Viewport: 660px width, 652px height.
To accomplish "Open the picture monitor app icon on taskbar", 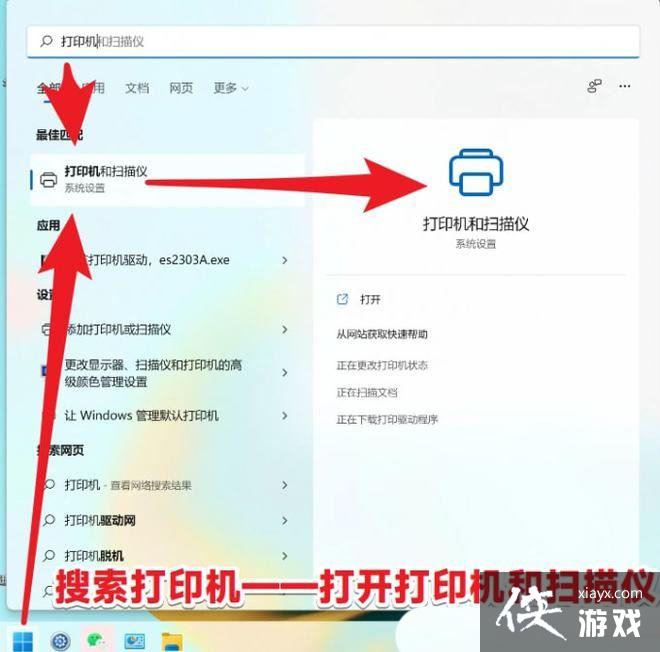I will [x=135, y=641].
